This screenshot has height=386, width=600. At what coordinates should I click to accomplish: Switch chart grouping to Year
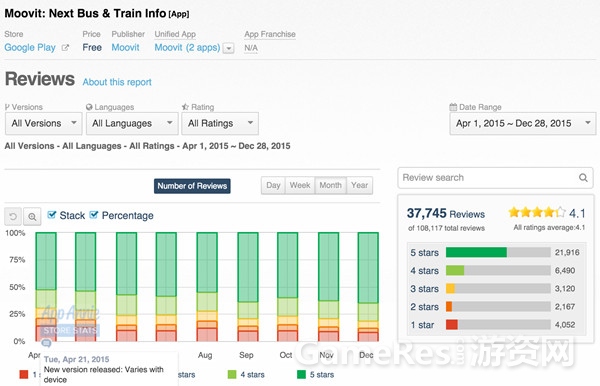359,186
